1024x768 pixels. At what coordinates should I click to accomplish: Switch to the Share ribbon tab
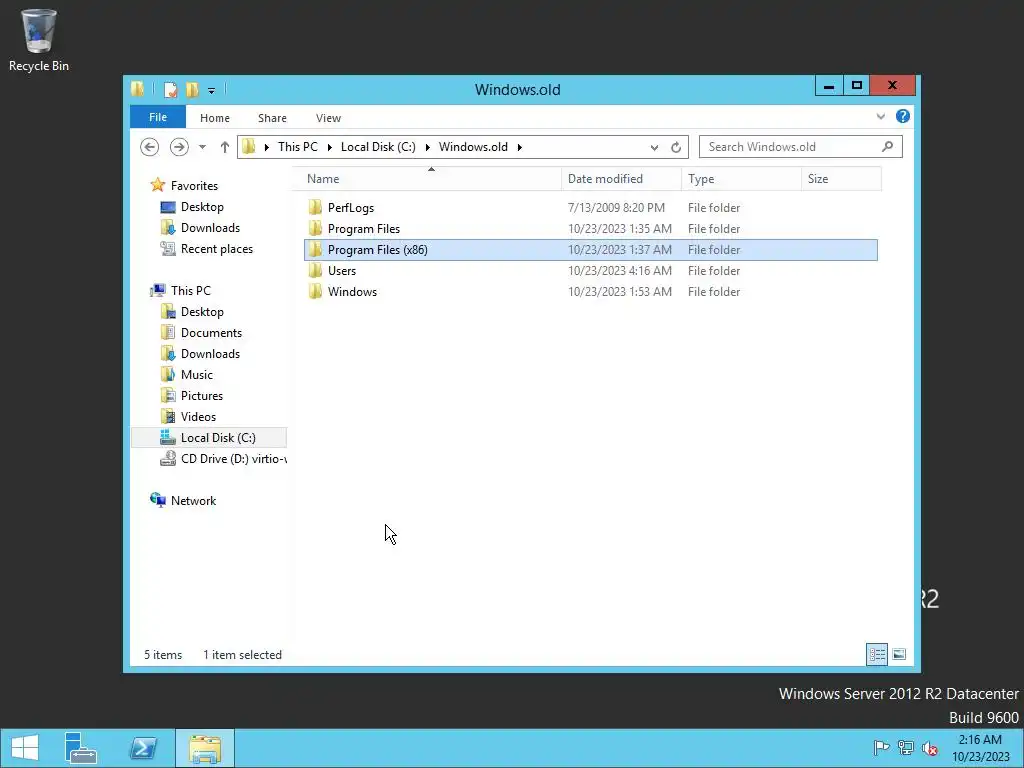[272, 118]
